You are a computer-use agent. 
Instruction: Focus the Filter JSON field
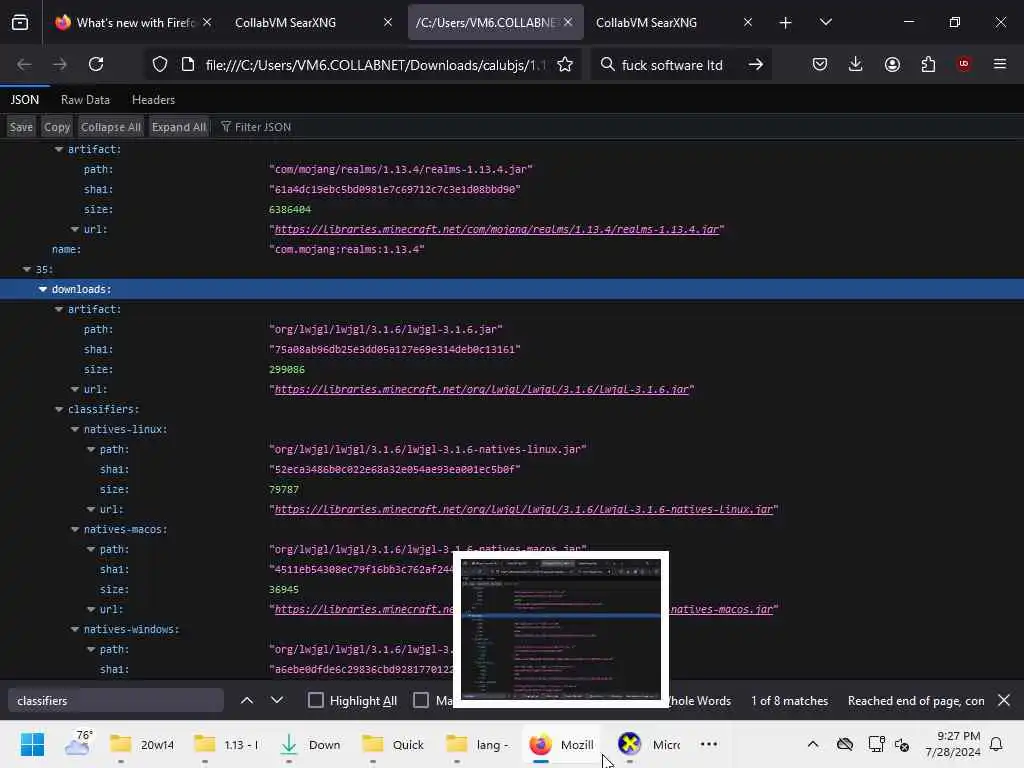263,127
